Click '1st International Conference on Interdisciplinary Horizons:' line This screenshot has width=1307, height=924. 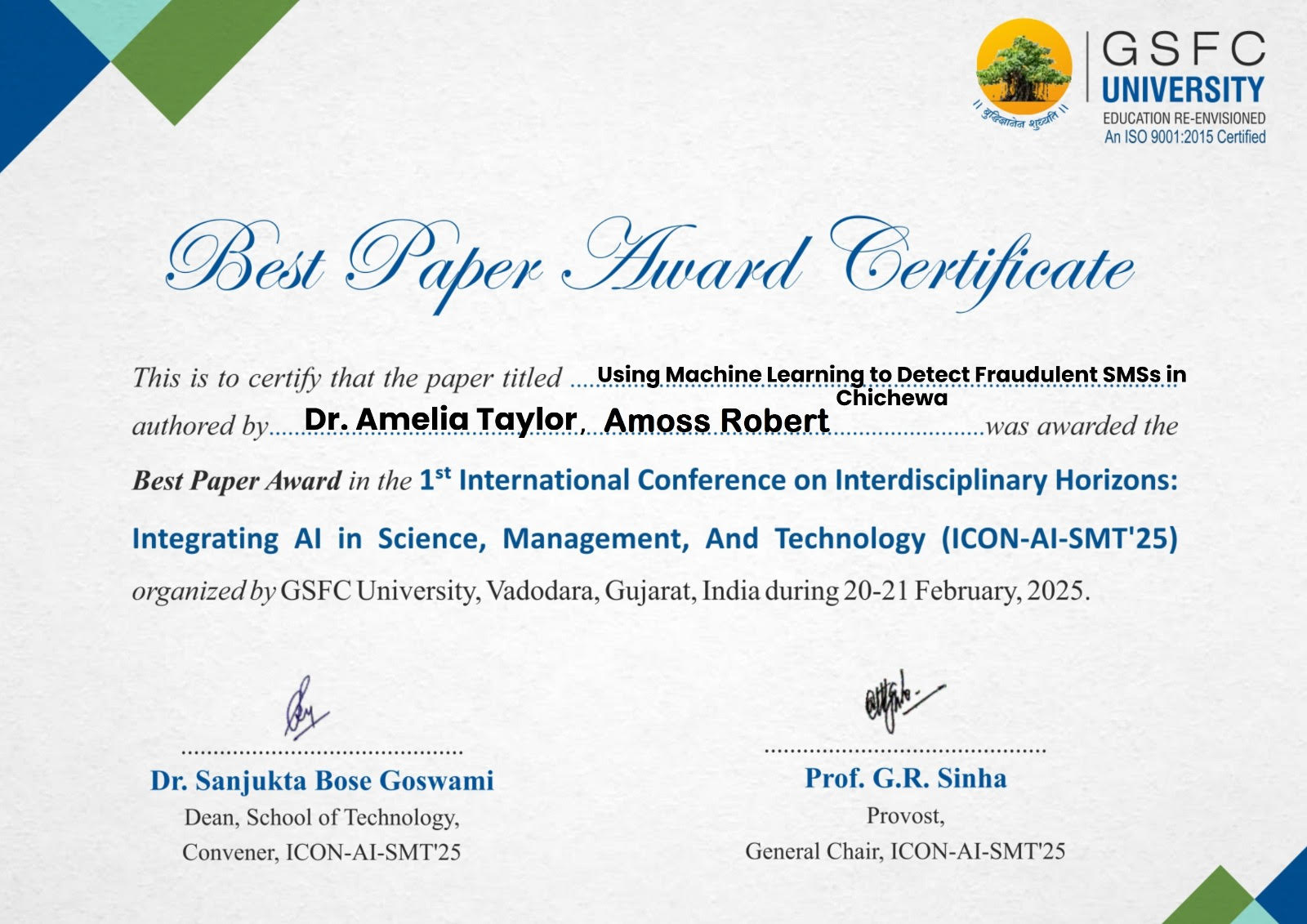pos(798,480)
